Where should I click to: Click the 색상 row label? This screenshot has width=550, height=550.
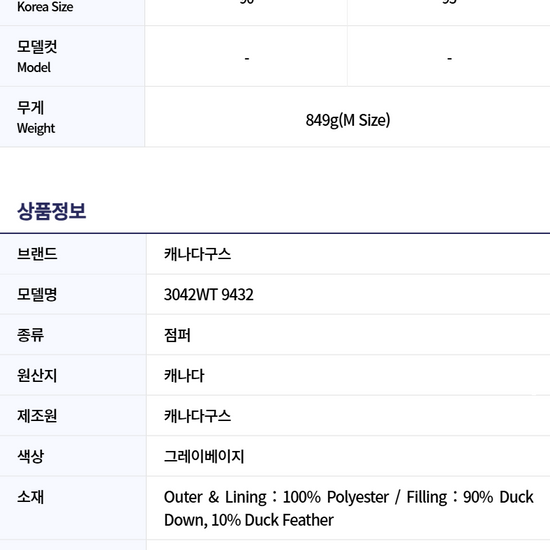(31, 456)
